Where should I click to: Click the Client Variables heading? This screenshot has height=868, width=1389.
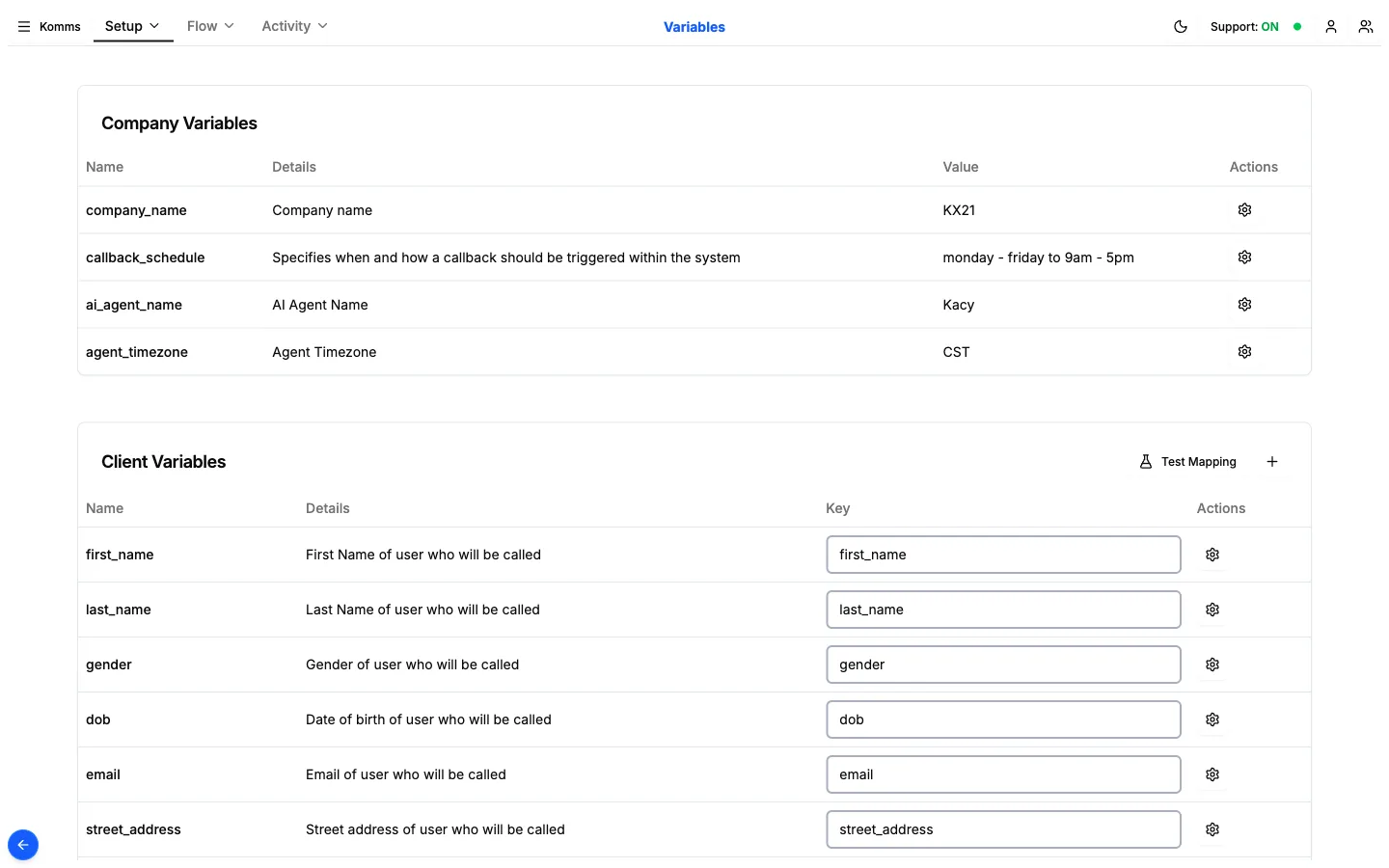pos(164,462)
